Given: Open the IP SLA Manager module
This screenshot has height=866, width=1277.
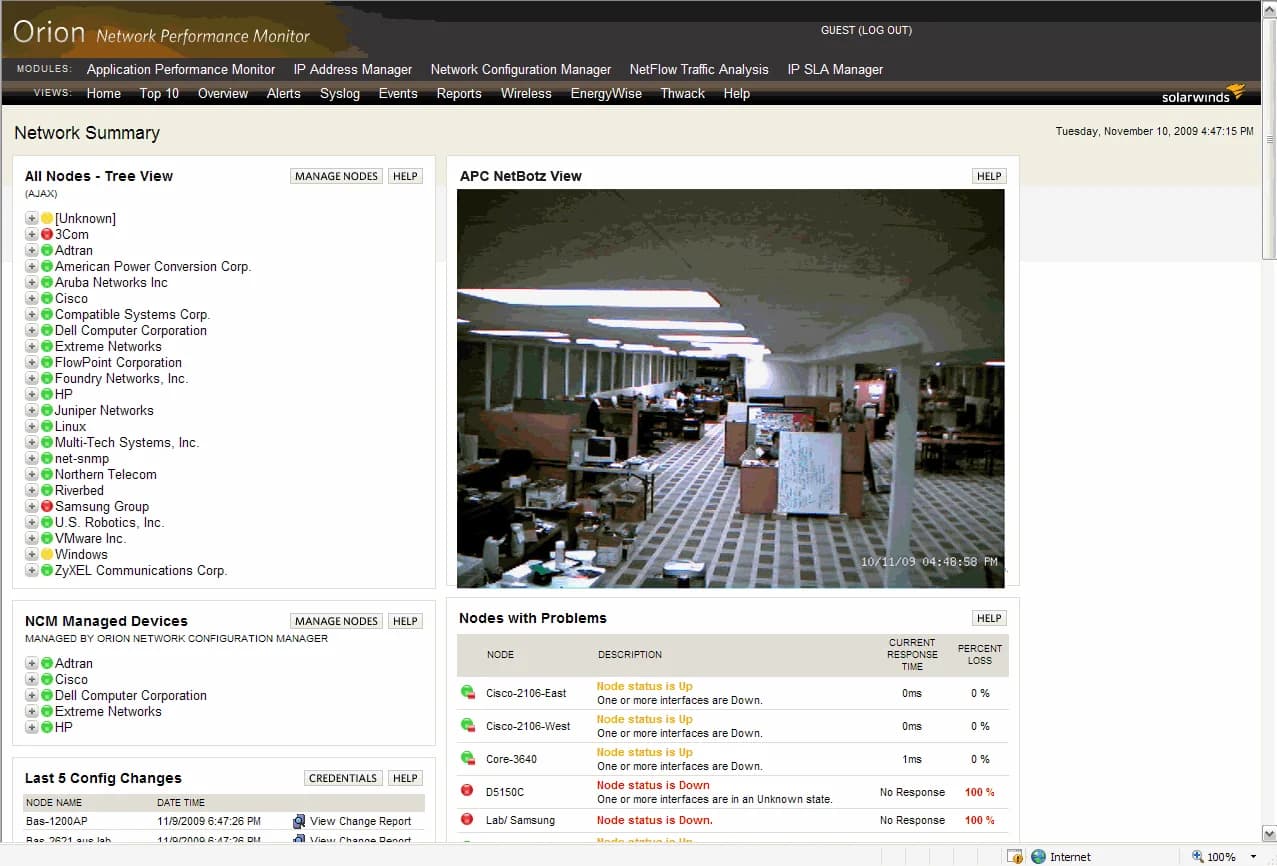Looking at the screenshot, I should (x=835, y=69).
